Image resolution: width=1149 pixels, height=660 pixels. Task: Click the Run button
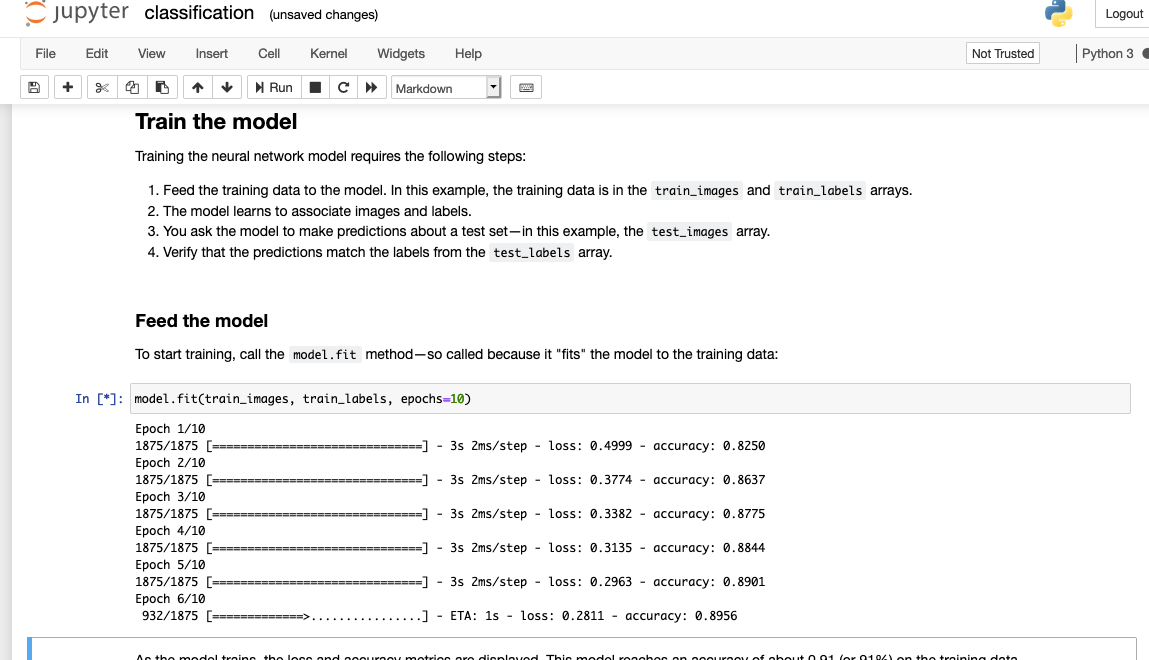(x=274, y=87)
